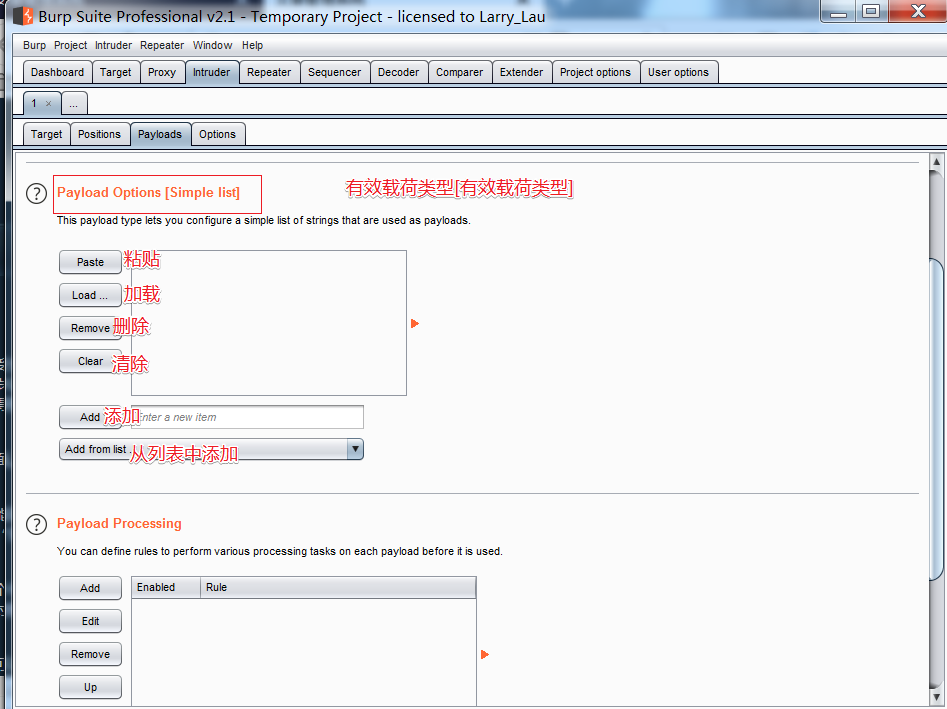Select Intruder attack tab 1
947x709 pixels.
pyautogui.click(x=35, y=104)
